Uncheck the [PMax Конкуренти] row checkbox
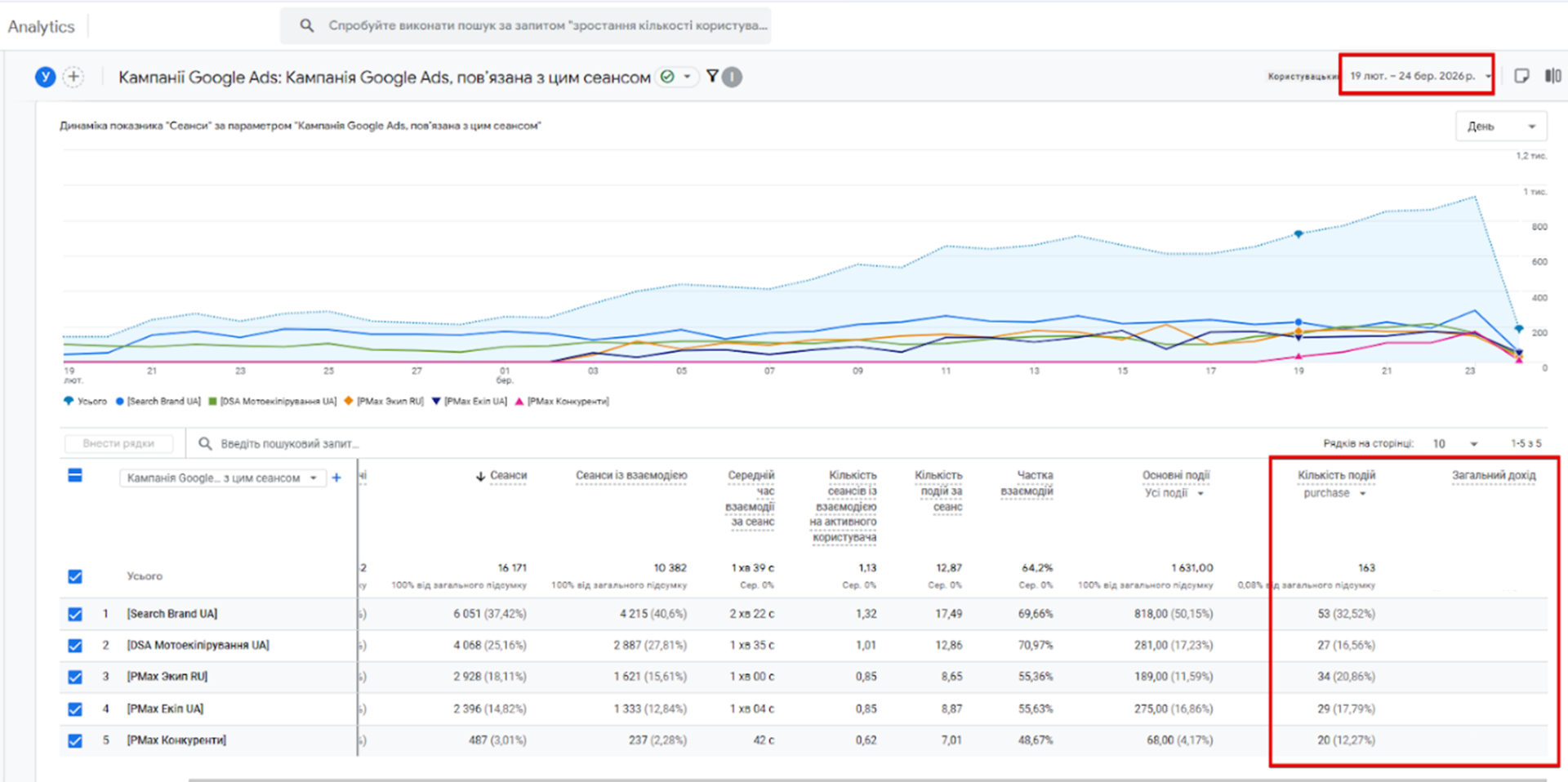 [x=75, y=740]
